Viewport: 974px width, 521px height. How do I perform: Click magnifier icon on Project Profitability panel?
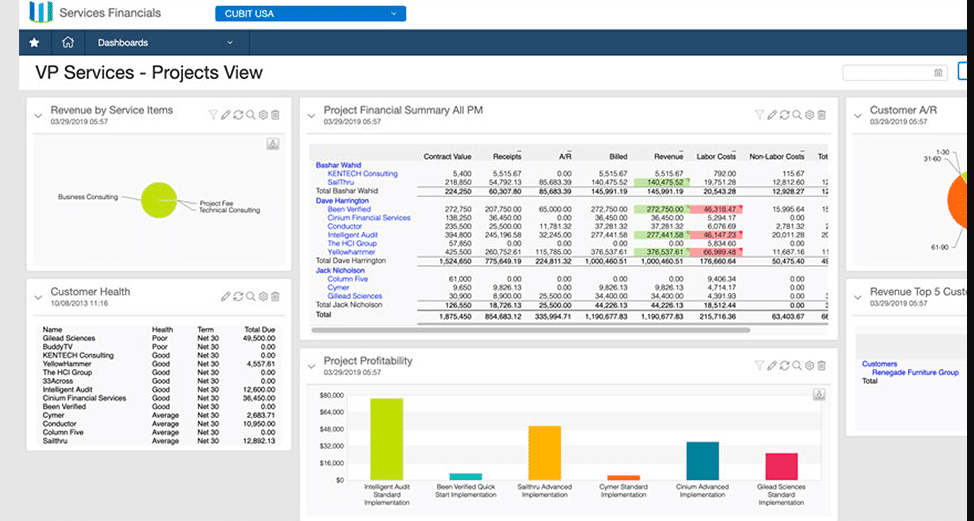click(x=796, y=366)
